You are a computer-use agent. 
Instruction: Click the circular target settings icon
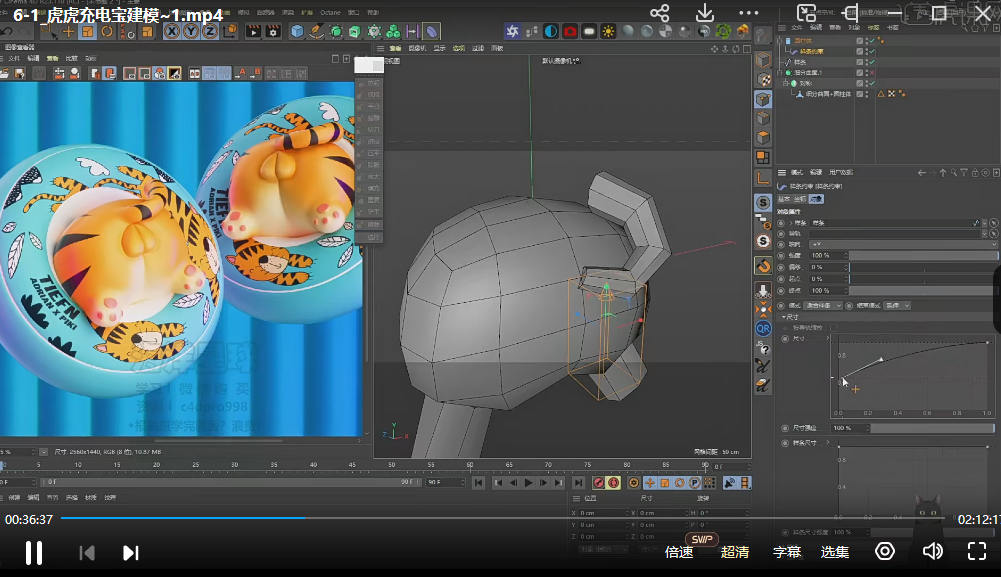point(884,551)
